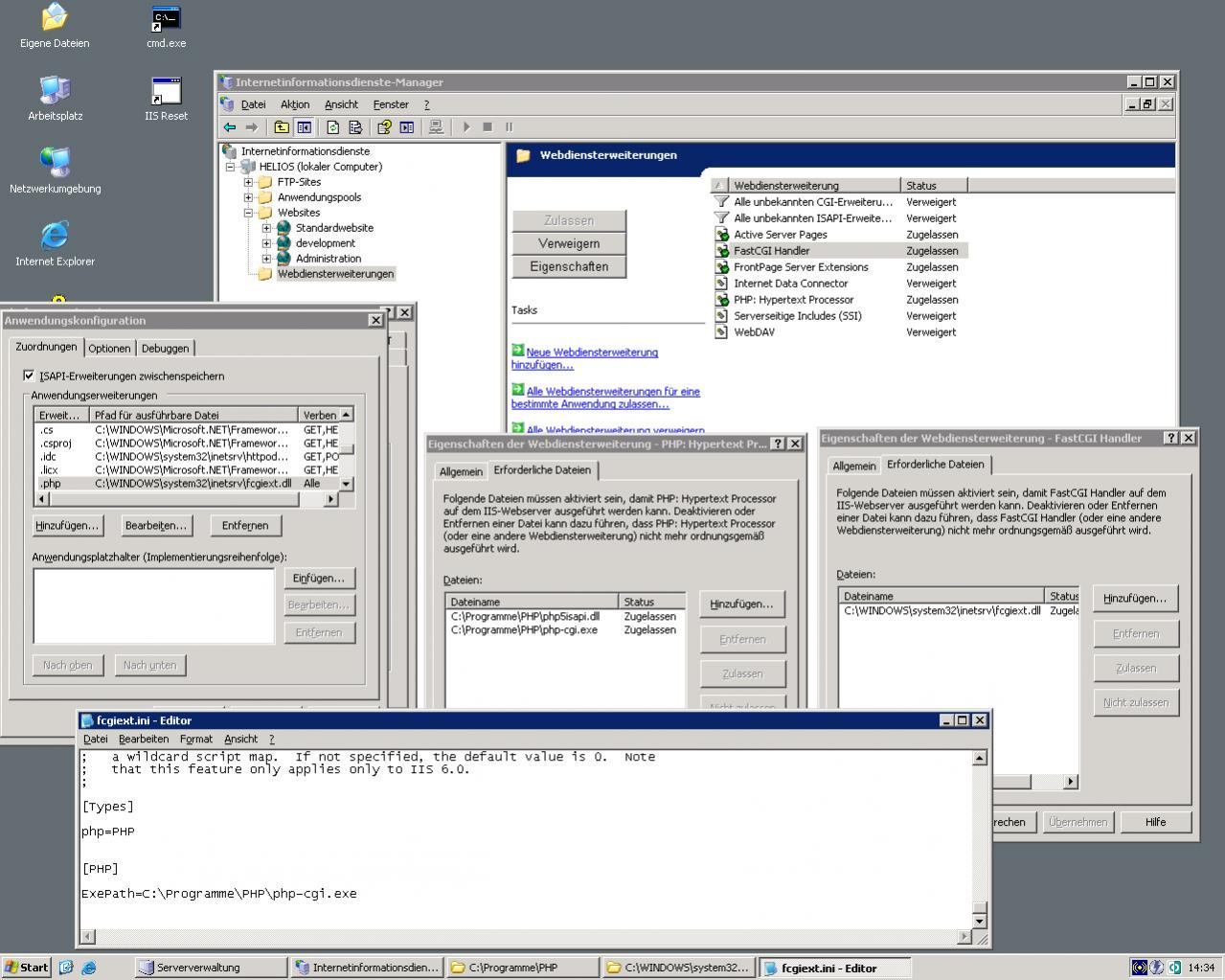Image resolution: width=1225 pixels, height=980 pixels.
Task: Click the Back arrow in IIS Manager toolbar
Action: click(x=230, y=126)
